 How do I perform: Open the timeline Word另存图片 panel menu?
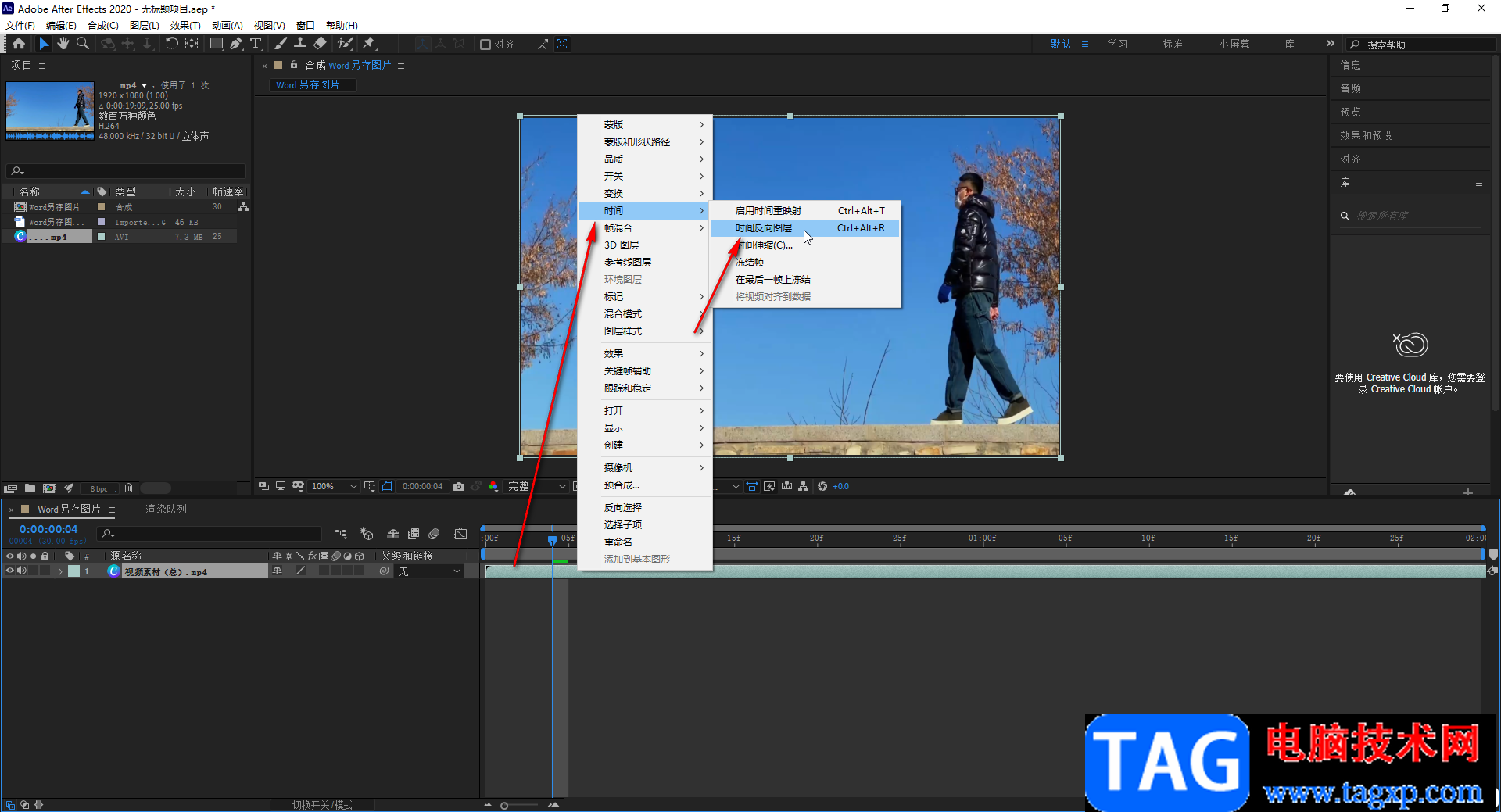pos(112,510)
